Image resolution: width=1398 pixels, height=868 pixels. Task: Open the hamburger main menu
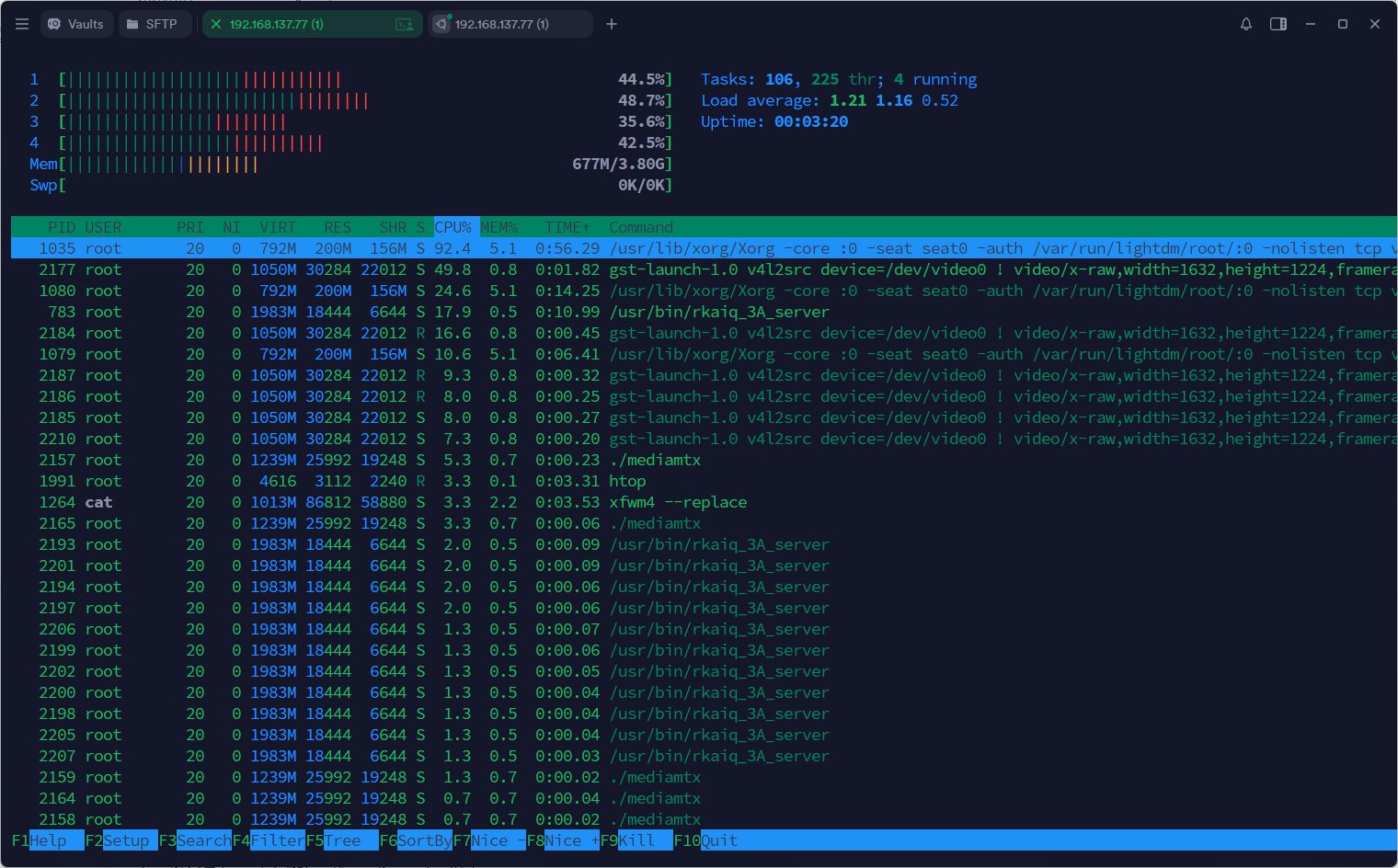click(22, 24)
